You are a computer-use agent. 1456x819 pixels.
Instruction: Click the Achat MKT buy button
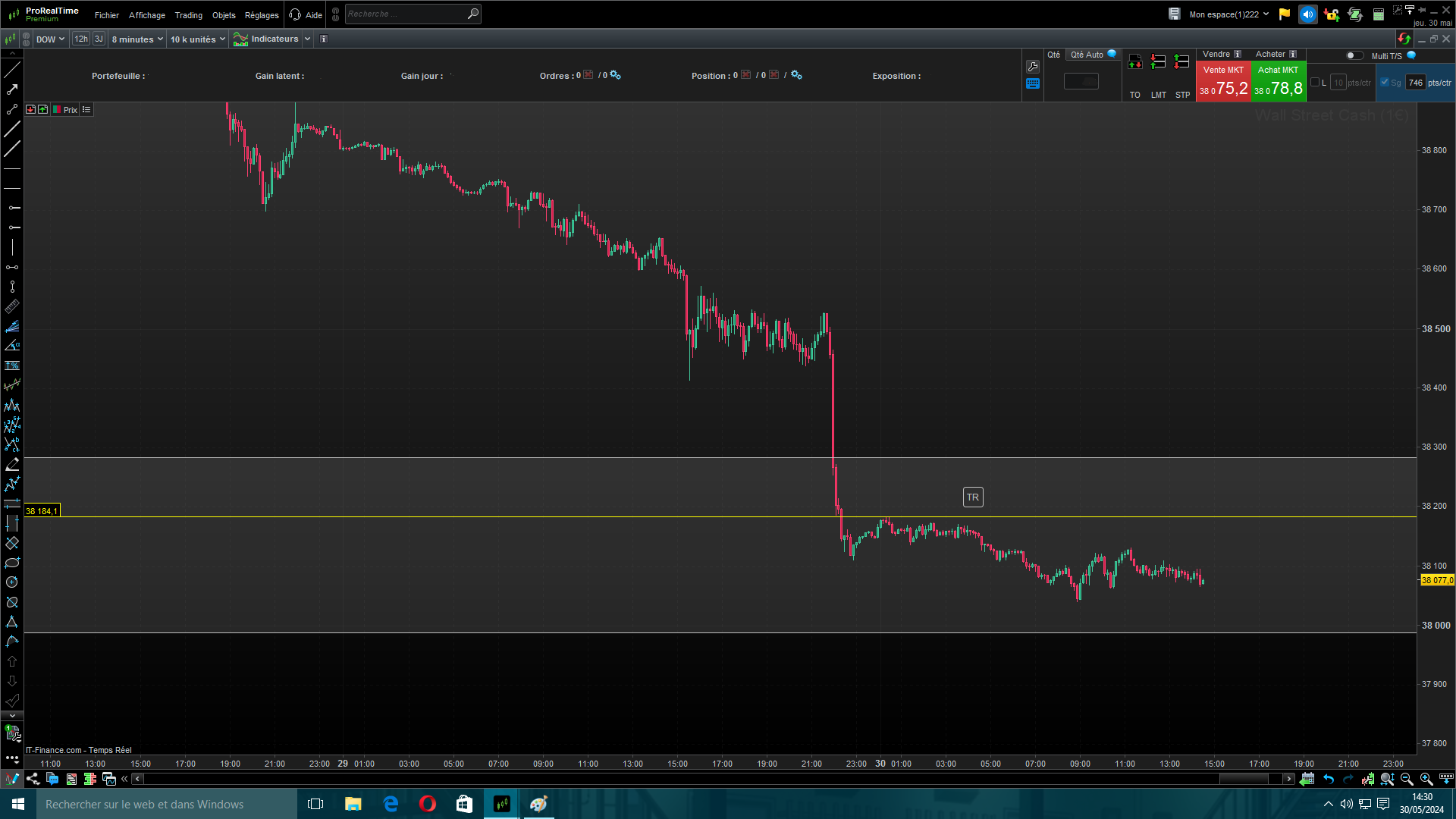1278,82
